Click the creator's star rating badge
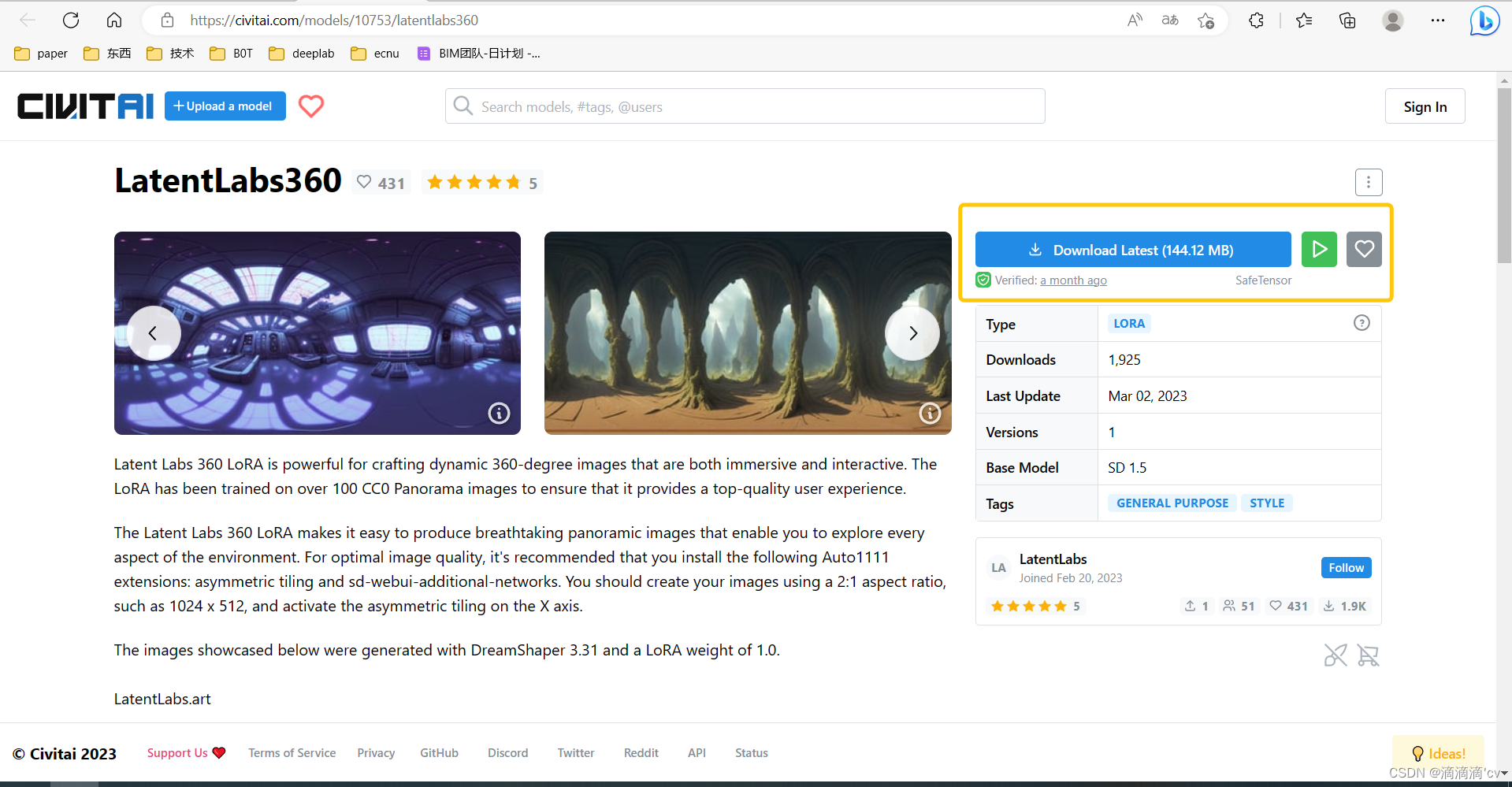The image size is (1512, 787). coord(1035,606)
